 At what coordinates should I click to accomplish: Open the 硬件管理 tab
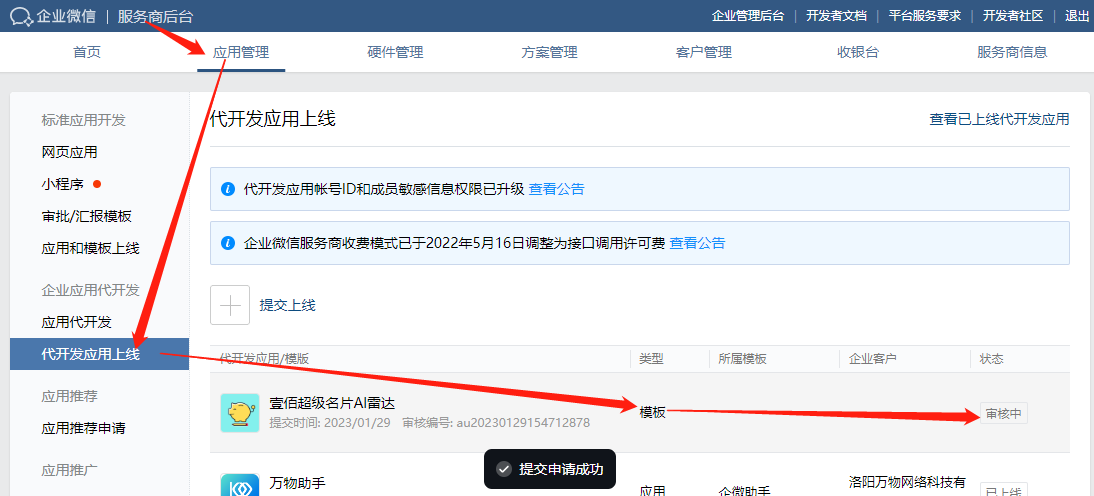[x=395, y=52]
